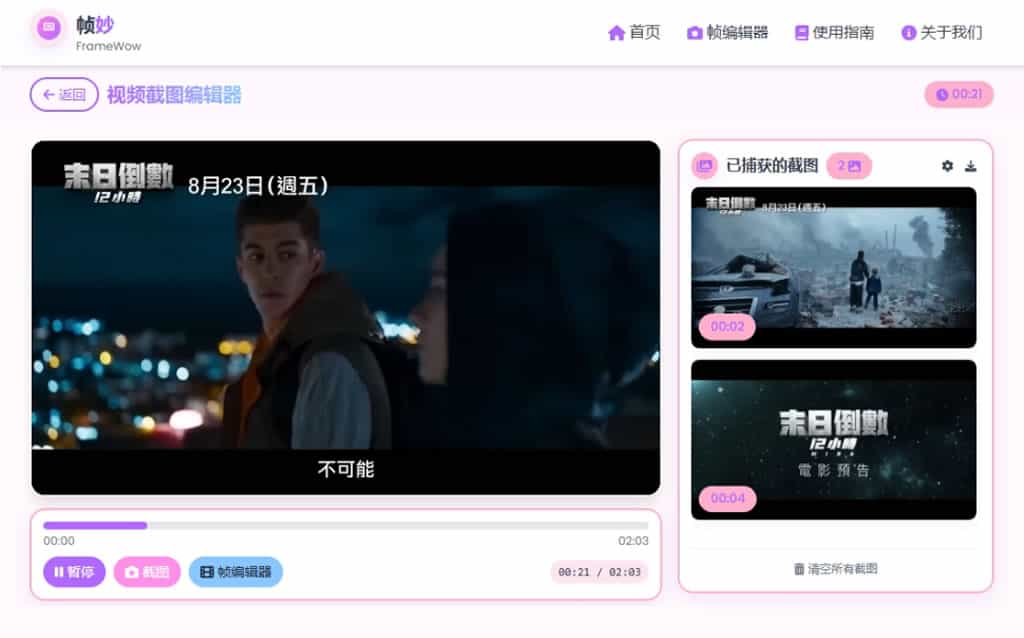Go back using the 返回 button
The height and width of the screenshot is (638, 1024).
[x=64, y=95]
